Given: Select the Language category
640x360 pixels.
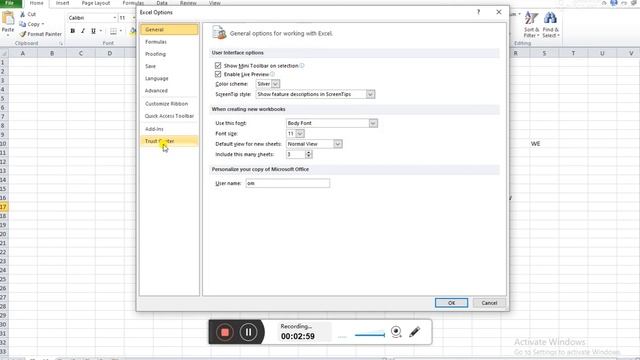Looking at the screenshot, I should pyautogui.click(x=169, y=78).
